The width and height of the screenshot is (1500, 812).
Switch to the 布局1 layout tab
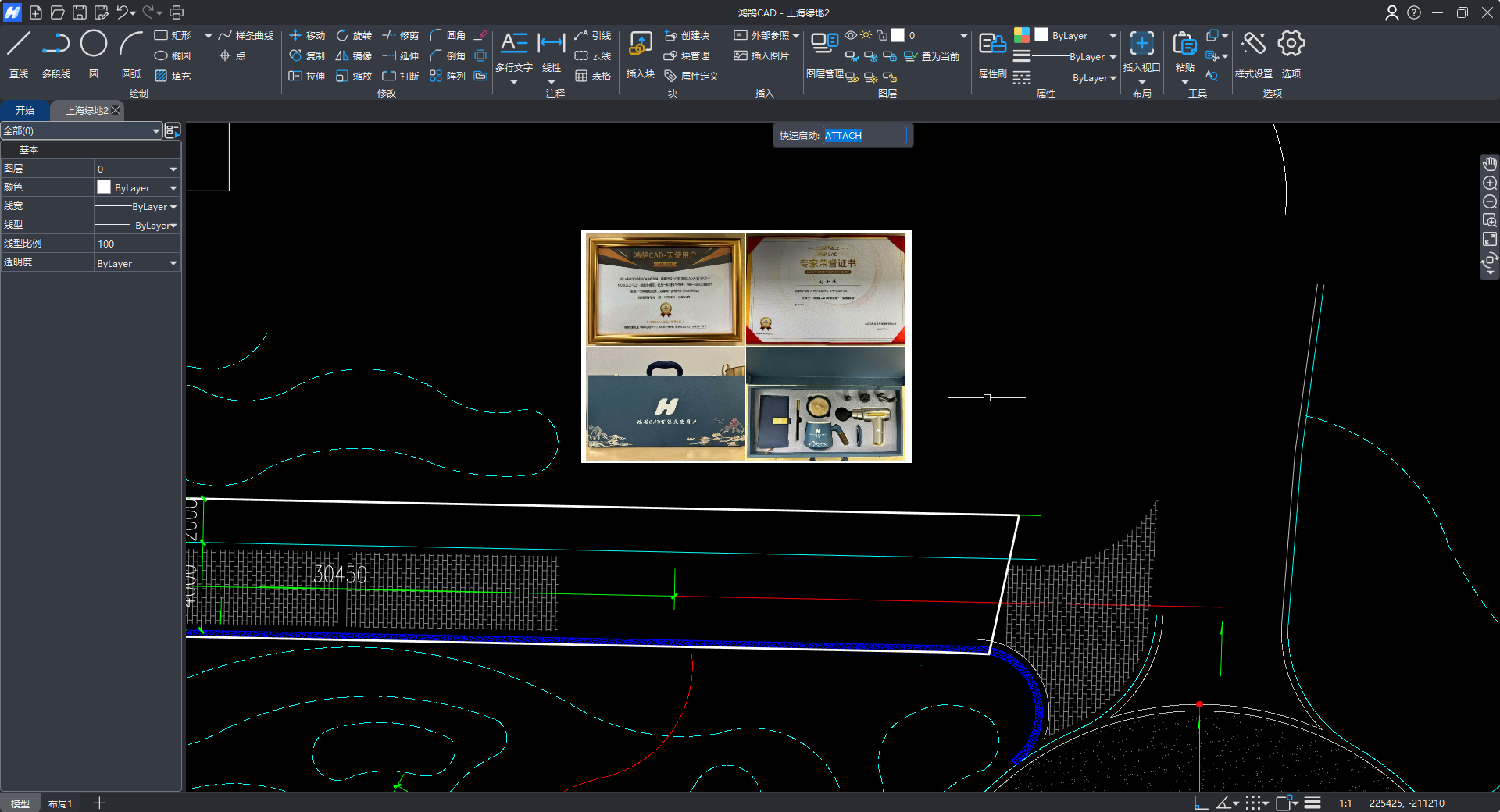pyautogui.click(x=60, y=803)
